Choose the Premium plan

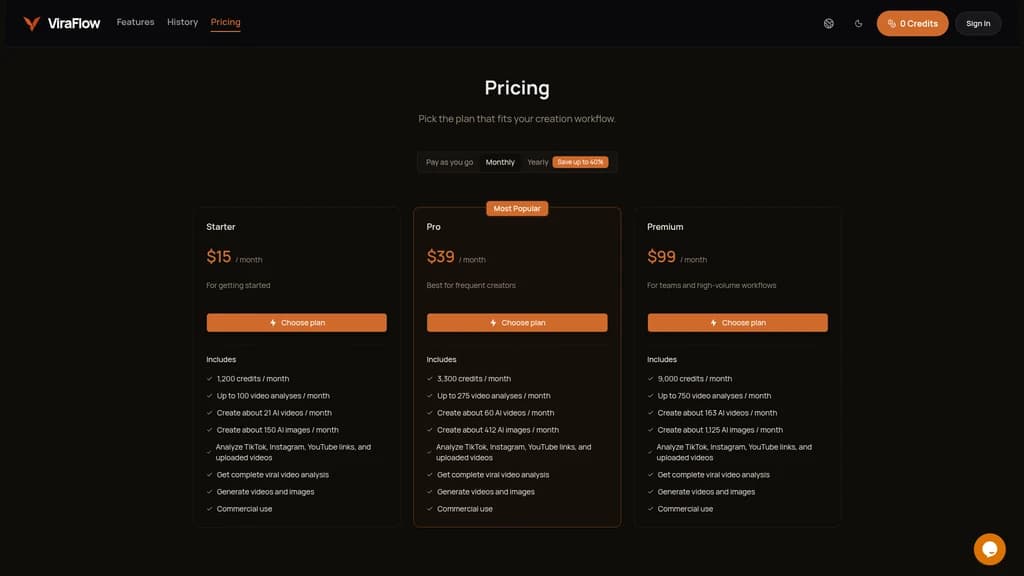point(737,323)
